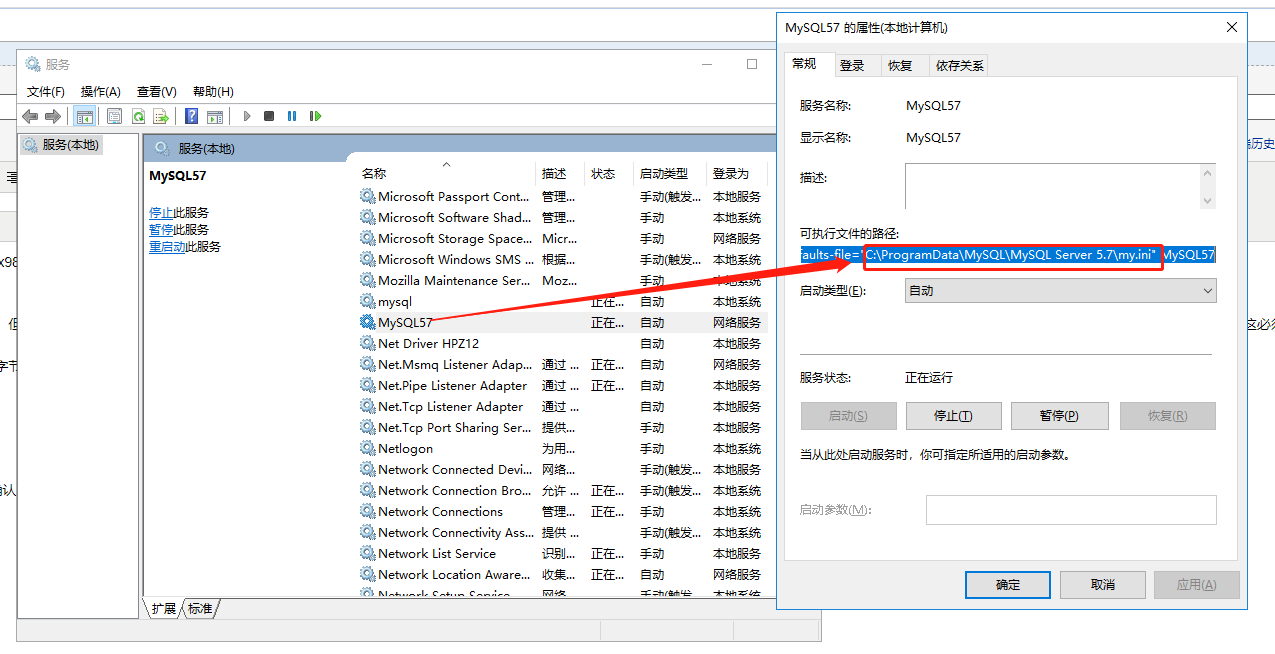1275x654 pixels.
Task: Select Microsoft Software Shad... service row
Action: [563, 217]
